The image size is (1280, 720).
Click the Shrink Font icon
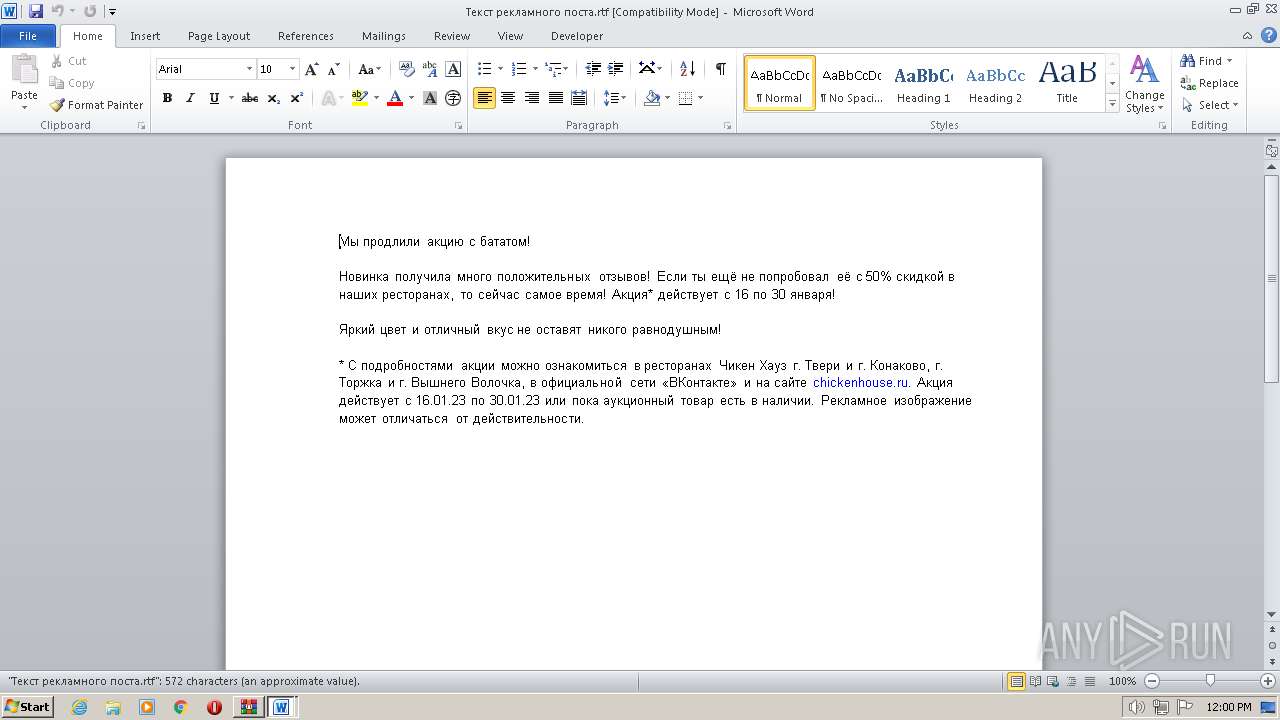pos(334,69)
